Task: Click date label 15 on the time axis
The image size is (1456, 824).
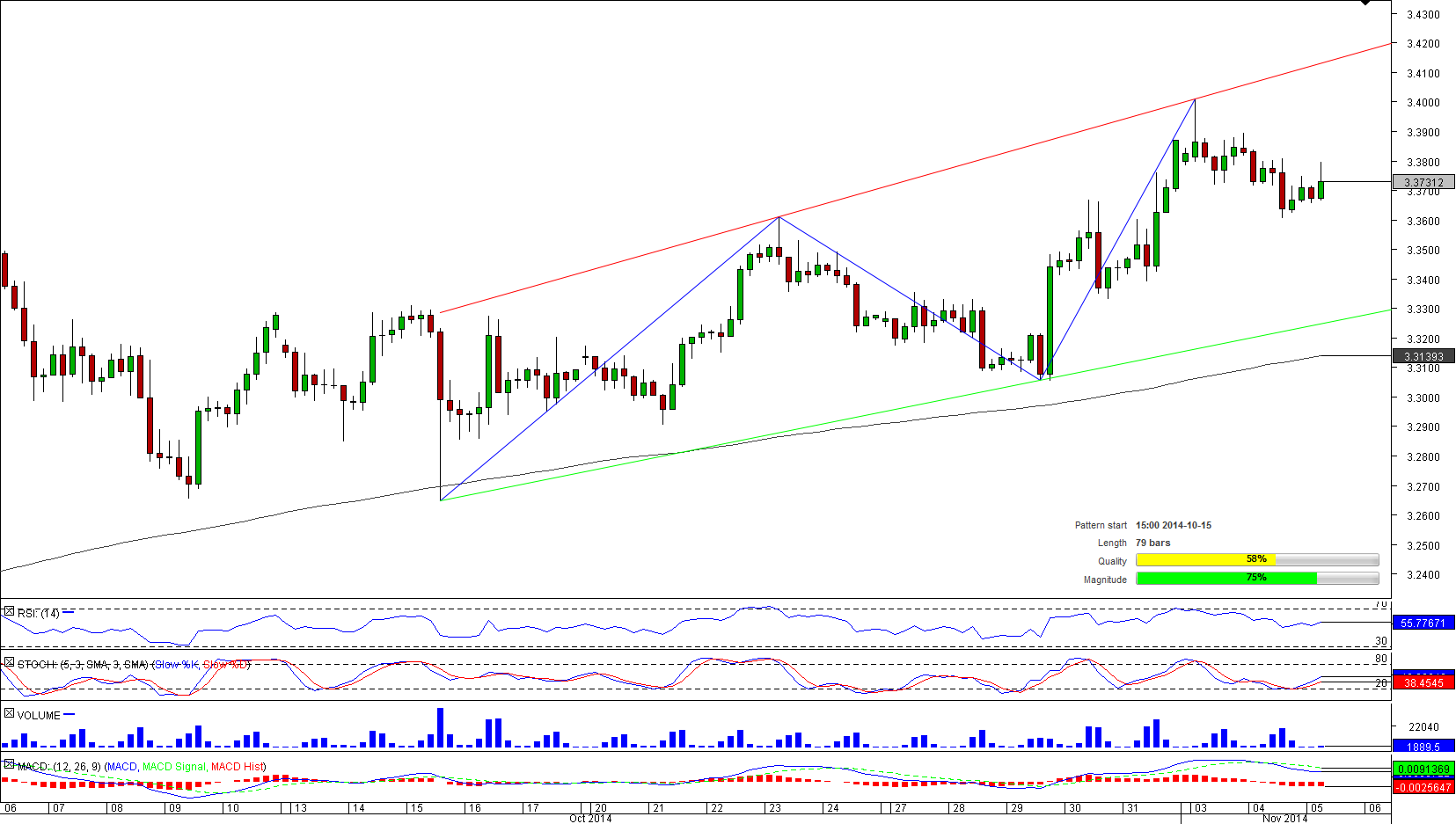Action: [x=417, y=807]
